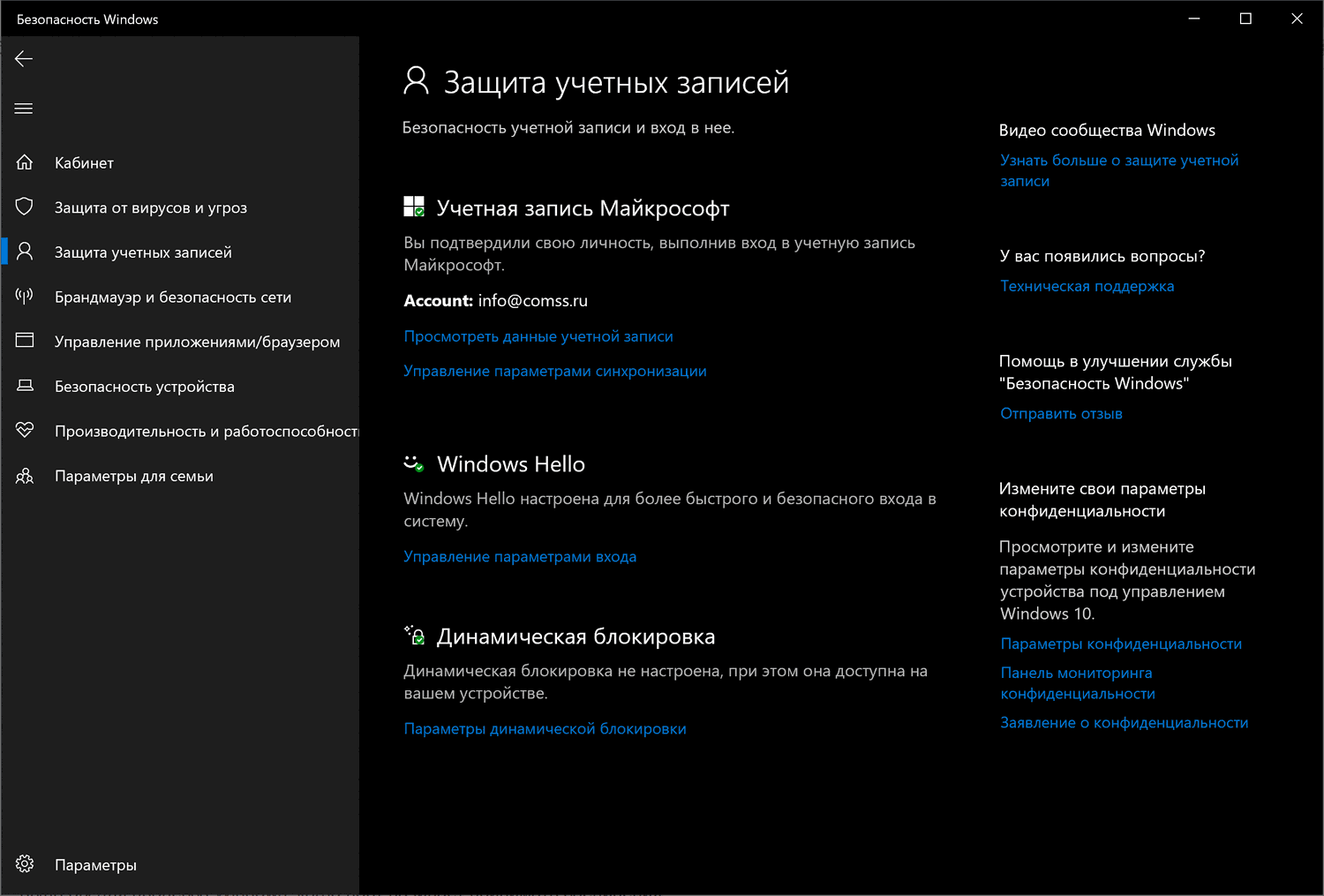This screenshot has width=1324, height=896.
Task: Select Безопасность устройства menu item
Action: tap(145, 387)
